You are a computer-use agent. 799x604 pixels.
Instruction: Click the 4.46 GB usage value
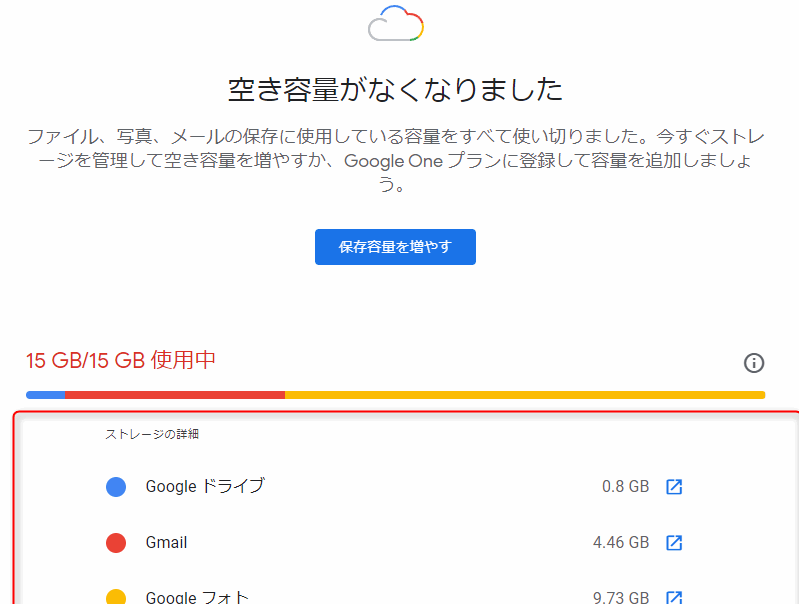tap(620, 543)
